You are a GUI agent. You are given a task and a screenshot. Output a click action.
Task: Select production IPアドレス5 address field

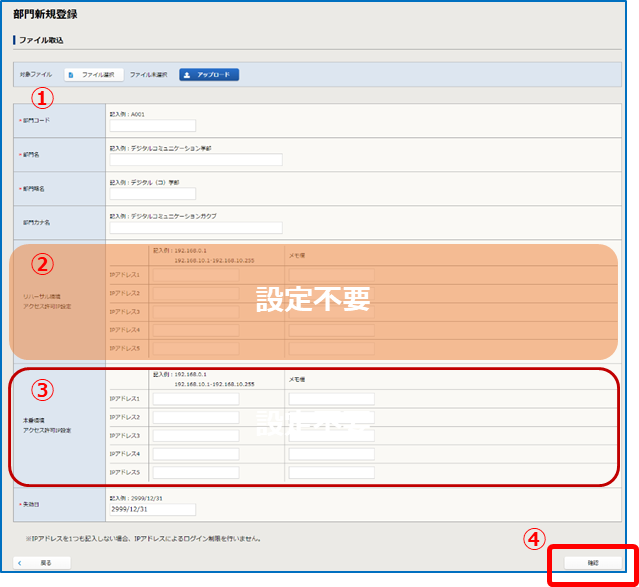pos(196,472)
